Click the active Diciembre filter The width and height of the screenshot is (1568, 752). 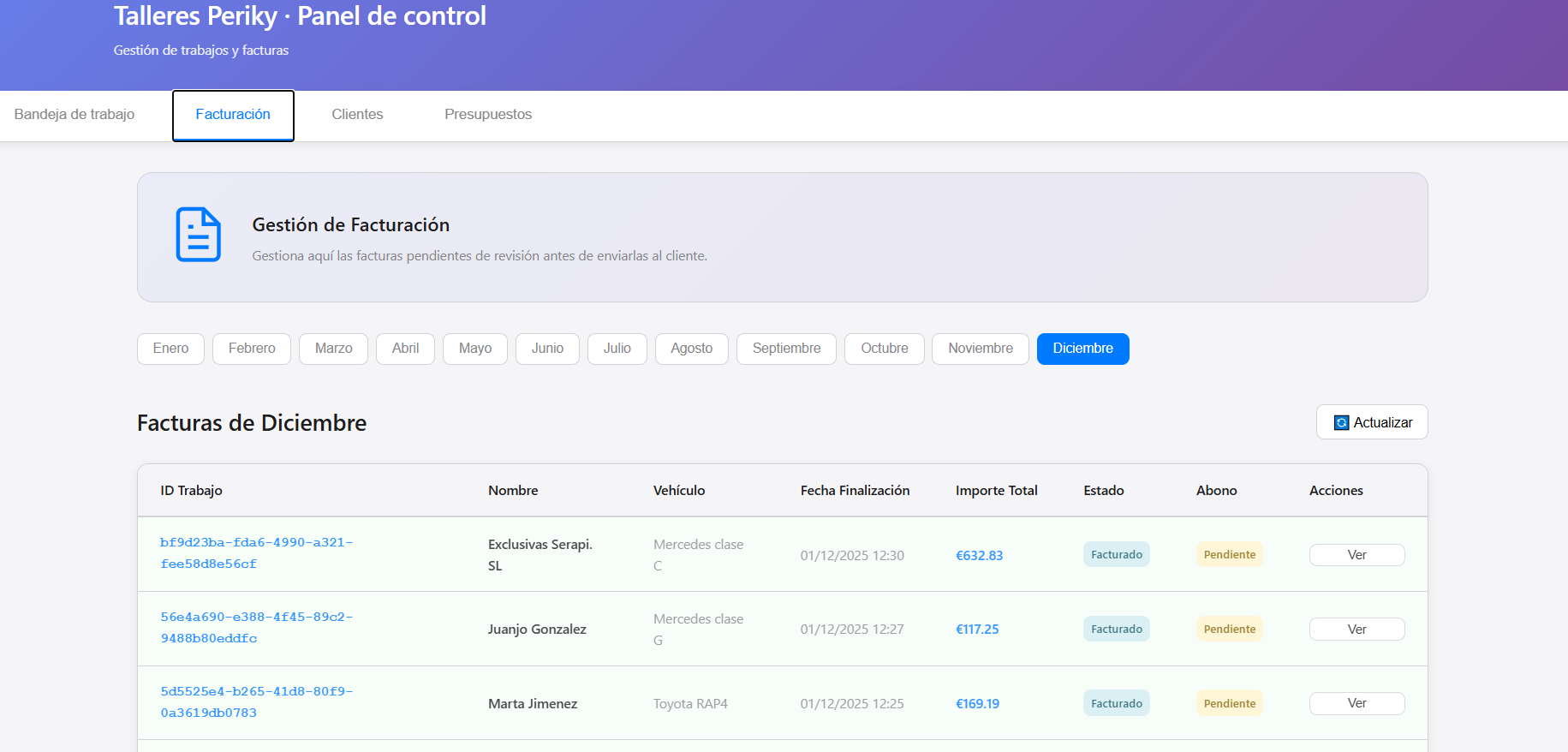1082,349
